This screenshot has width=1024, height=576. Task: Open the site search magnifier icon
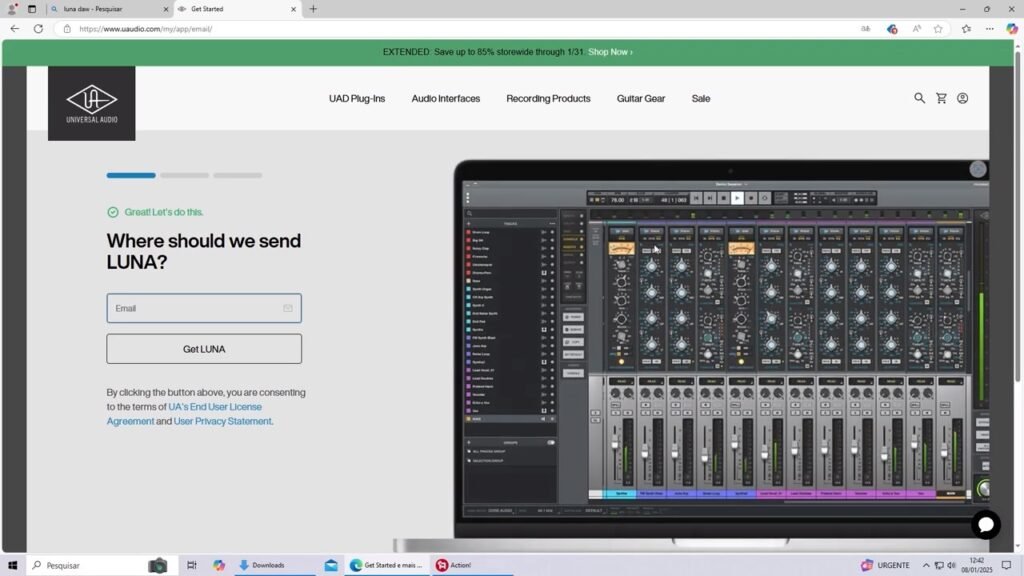[x=919, y=98]
